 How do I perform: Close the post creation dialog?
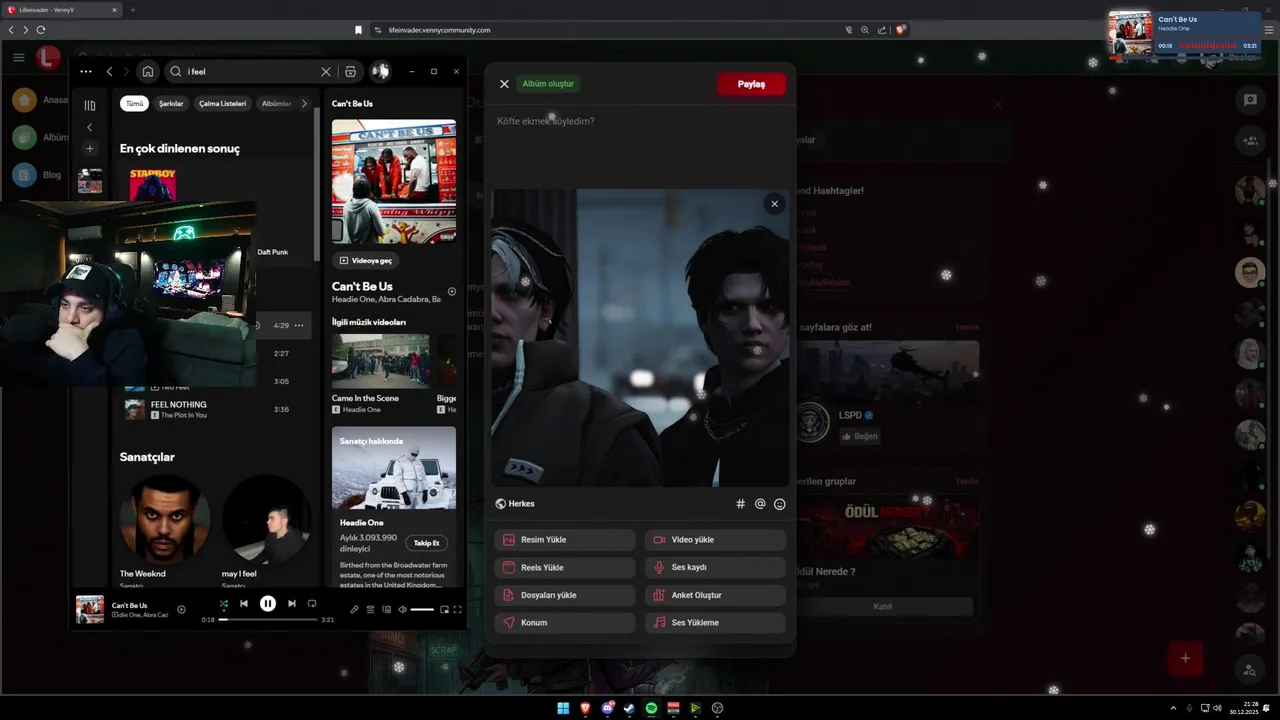504,84
